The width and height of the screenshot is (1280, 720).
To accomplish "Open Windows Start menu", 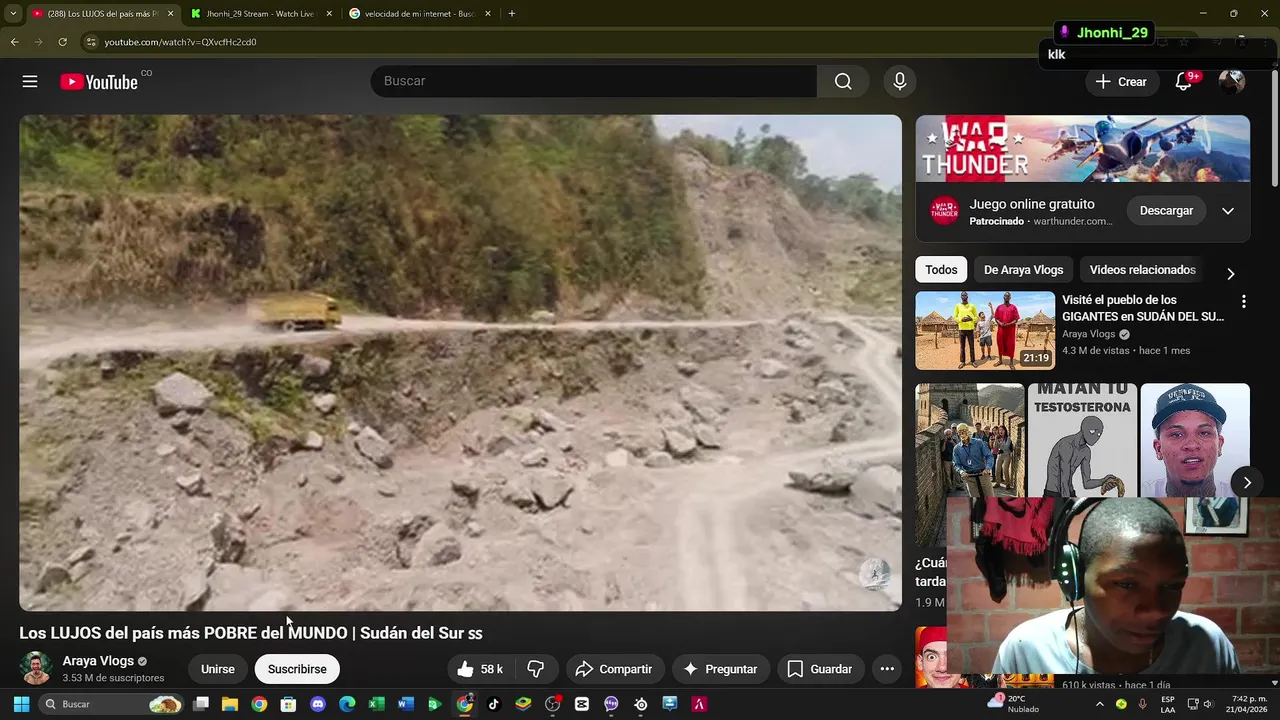I will coord(21,704).
